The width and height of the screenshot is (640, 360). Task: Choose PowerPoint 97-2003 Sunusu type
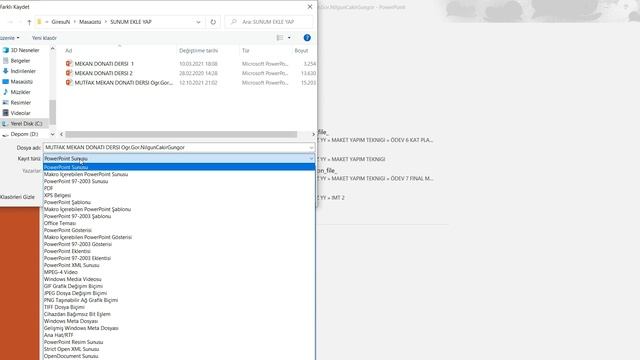(179, 181)
